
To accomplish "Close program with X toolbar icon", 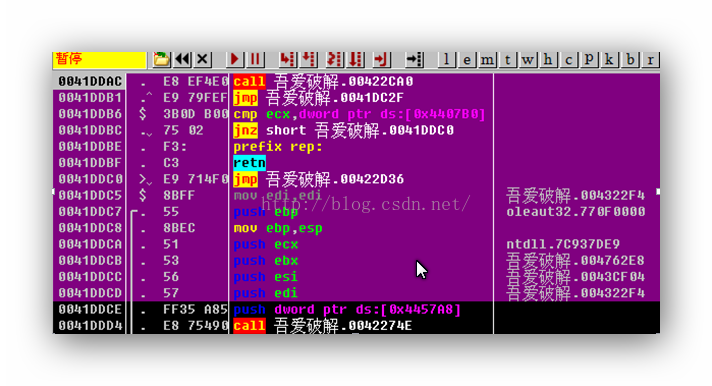I will [x=203, y=59].
